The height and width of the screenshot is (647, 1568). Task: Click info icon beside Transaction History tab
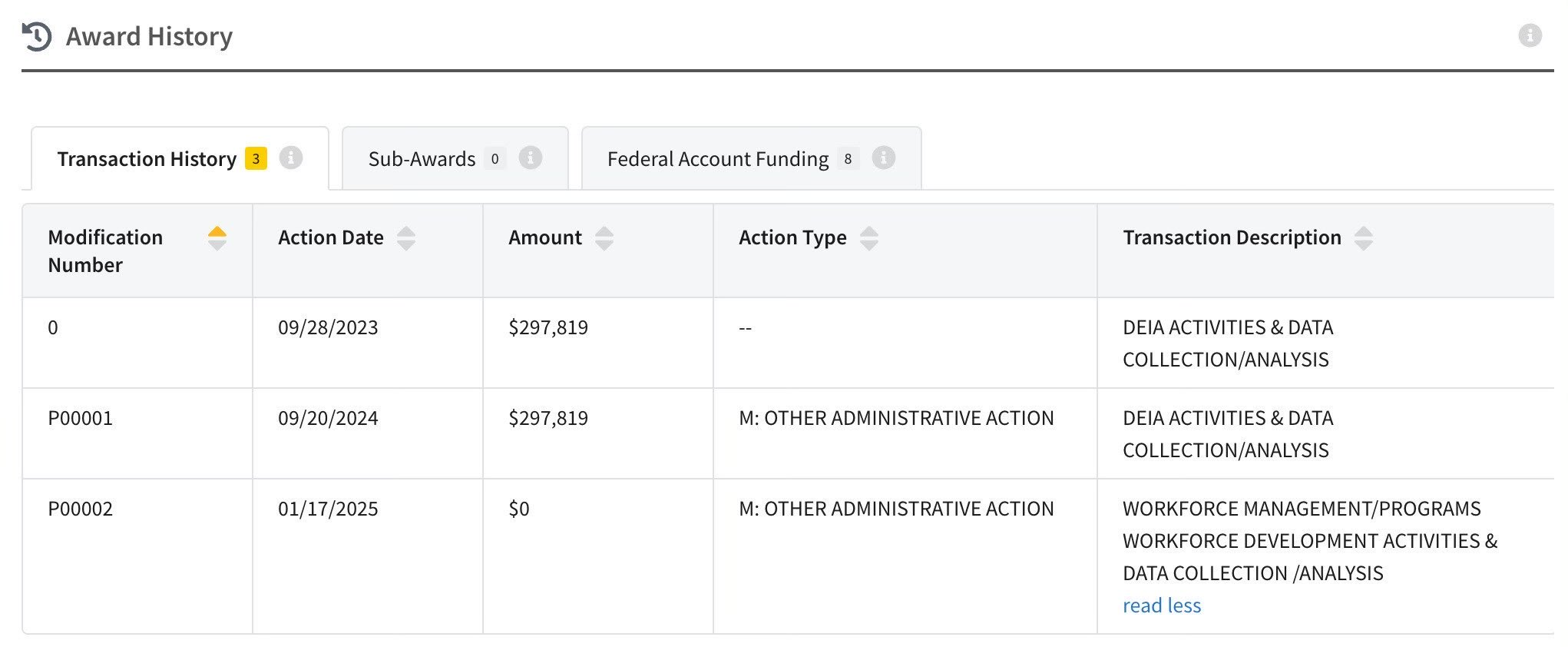point(290,158)
